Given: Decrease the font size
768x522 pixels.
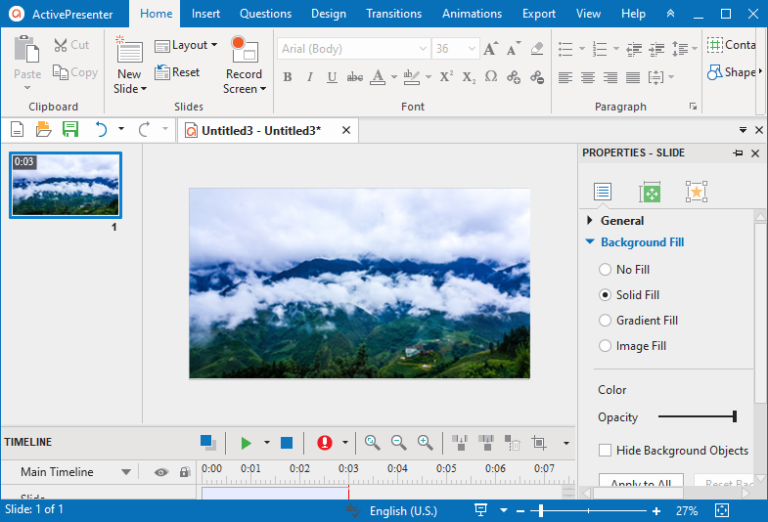Looking at the screenshot, I should [513, 48].
